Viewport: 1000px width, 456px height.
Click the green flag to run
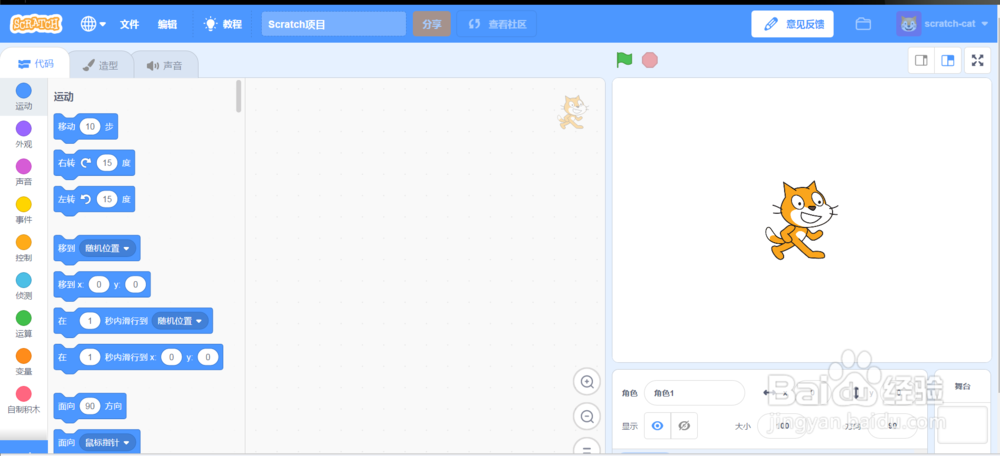tap(624, 60)
